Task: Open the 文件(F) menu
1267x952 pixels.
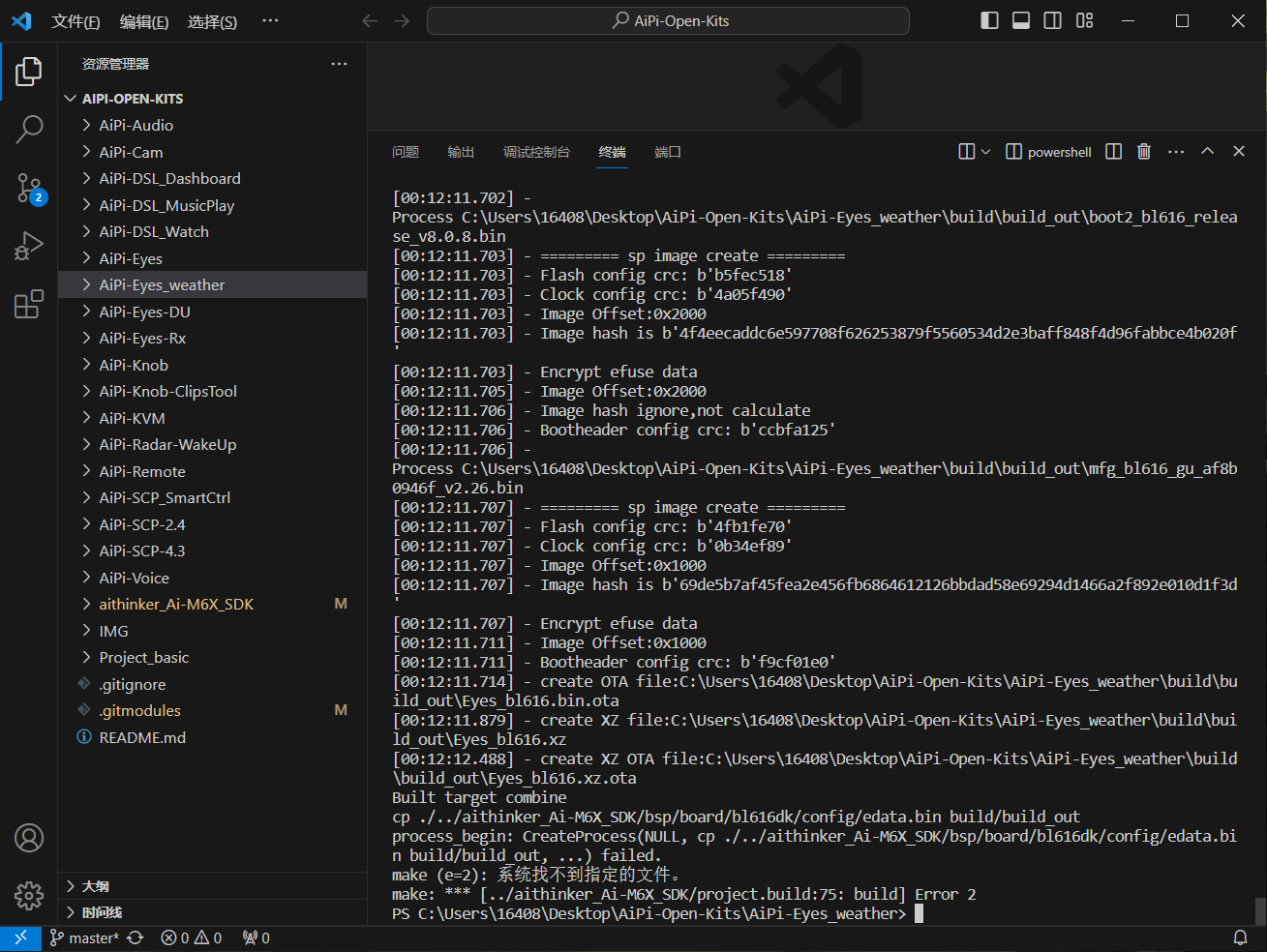Action: pyautogui.click(x=75, y=21)
